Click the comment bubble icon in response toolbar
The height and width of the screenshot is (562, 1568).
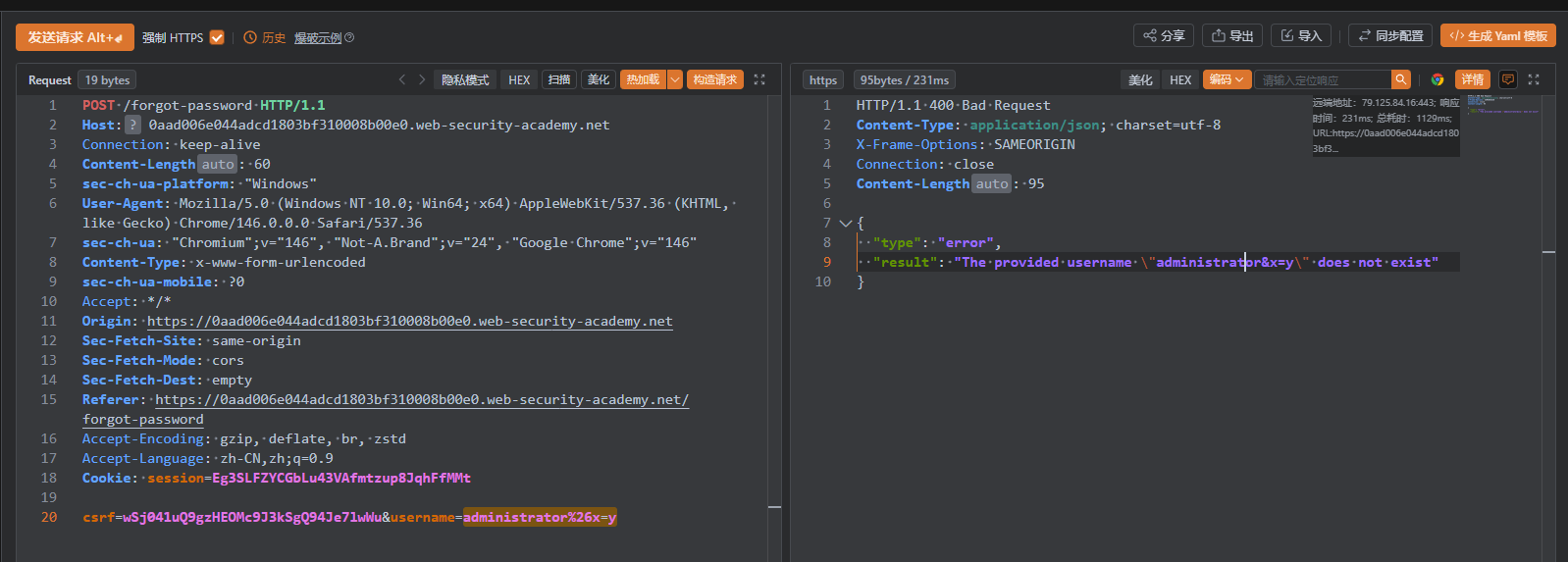(x=1508, y=79)
